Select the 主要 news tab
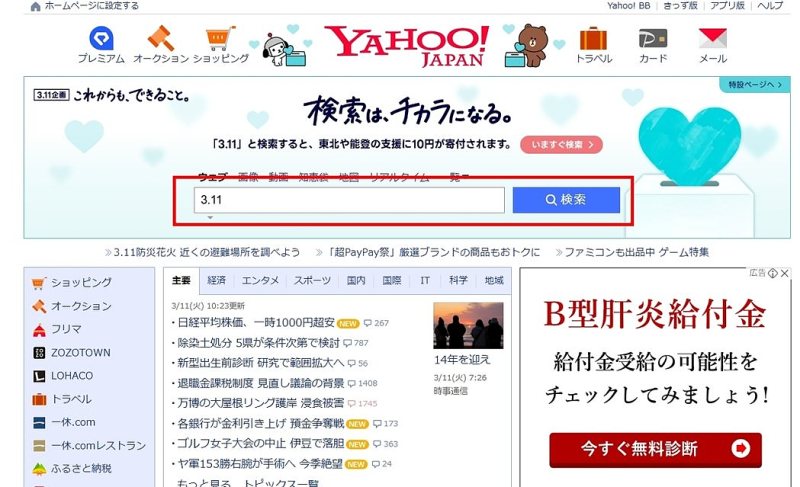Viewport: 800px width, 487px height. pyautogui.click(x=181, y=280)
